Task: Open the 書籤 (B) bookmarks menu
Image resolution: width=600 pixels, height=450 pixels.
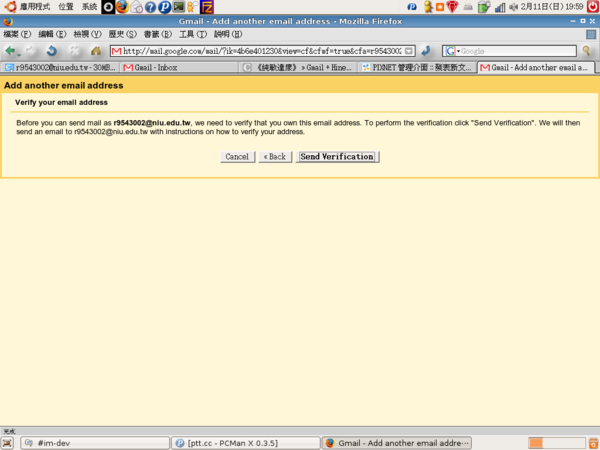Action: coord(158,34)
